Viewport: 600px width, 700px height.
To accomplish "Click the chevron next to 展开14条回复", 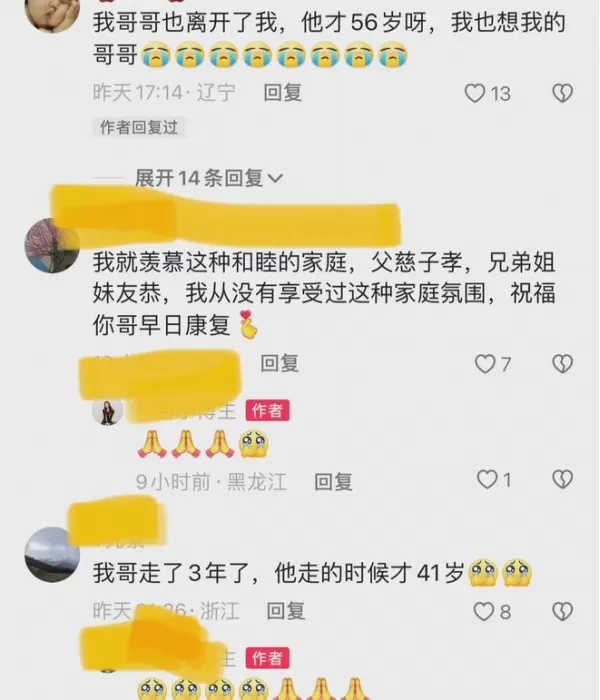I will (x=275, y=179).
